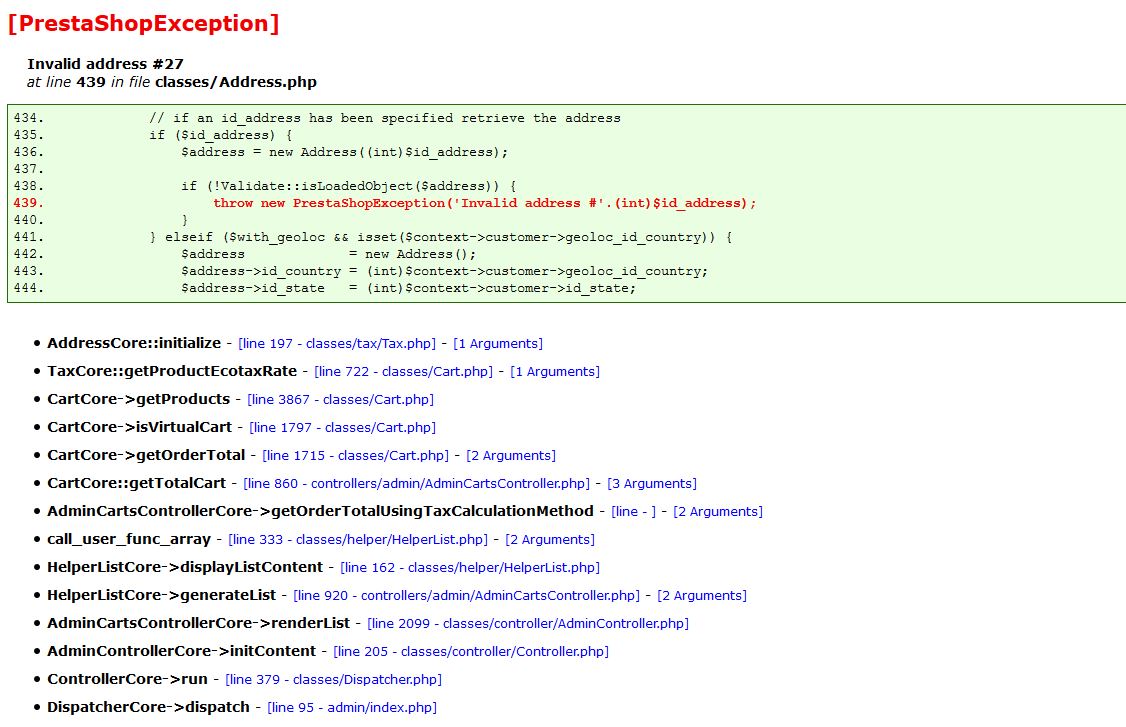The width and height of the screenshot is (1126, 727).
Task: Click code line 443 id_country assignment
Action: 445,272
